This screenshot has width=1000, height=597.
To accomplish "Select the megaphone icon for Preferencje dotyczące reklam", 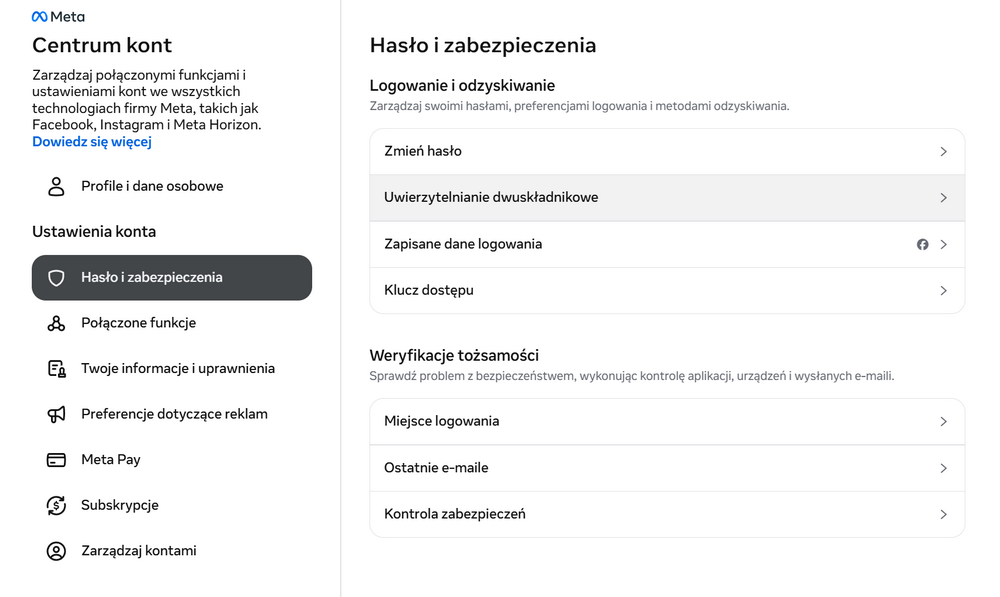I will 56,414.
